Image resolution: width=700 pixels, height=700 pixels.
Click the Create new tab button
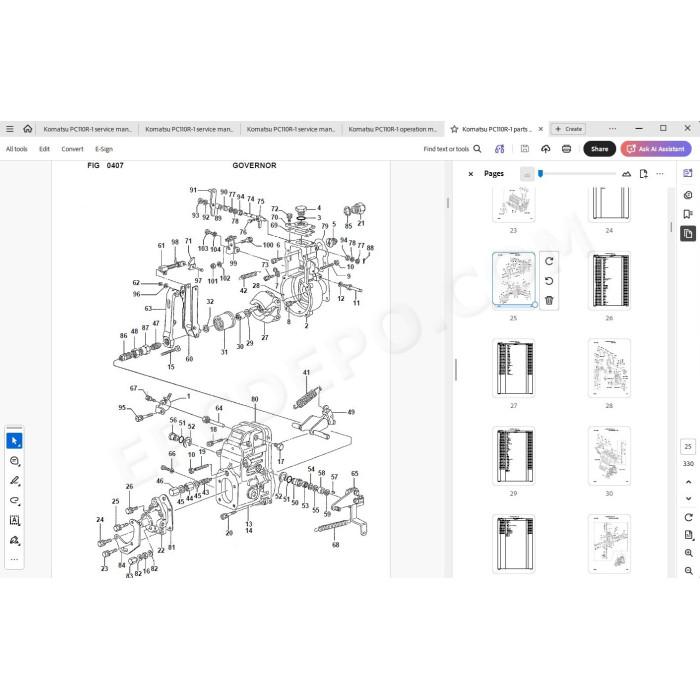point(568,129)
